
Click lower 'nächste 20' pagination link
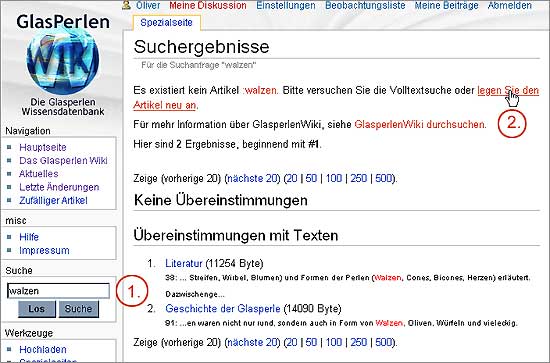(252, 342)
